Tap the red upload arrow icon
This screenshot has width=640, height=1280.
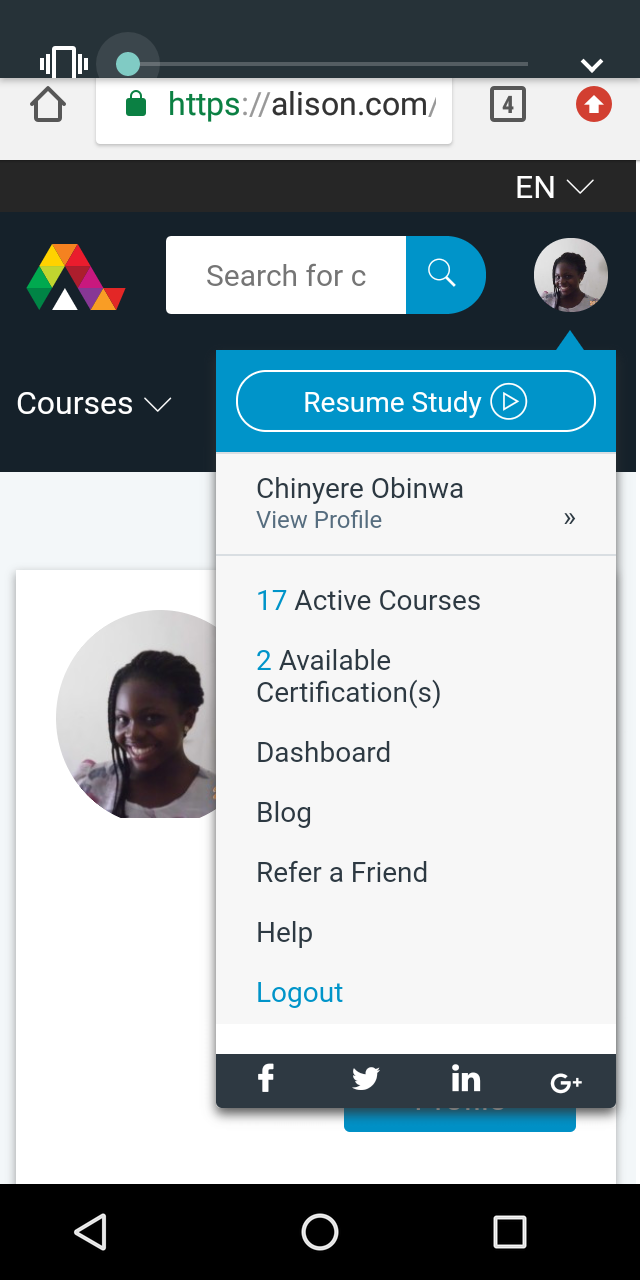[594, 104]
